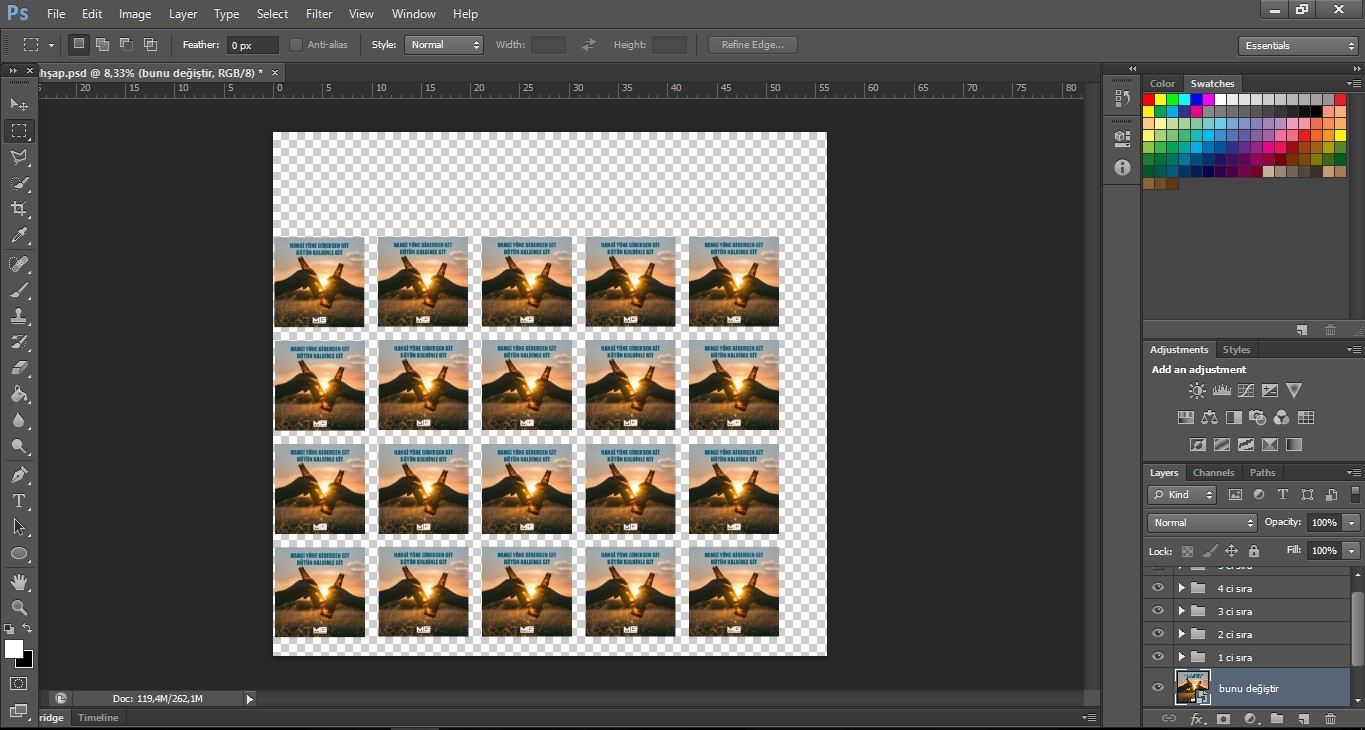Open the Image menu
This screenshot has height=730, width=1365.
(135, 14)
